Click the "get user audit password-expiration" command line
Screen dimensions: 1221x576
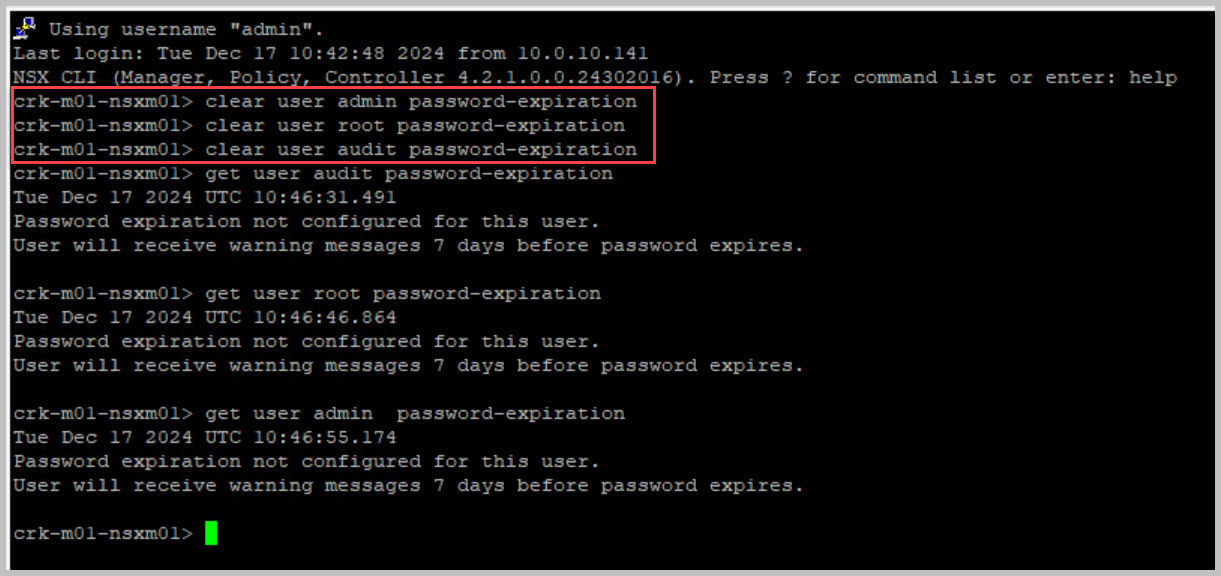(409, 174)
